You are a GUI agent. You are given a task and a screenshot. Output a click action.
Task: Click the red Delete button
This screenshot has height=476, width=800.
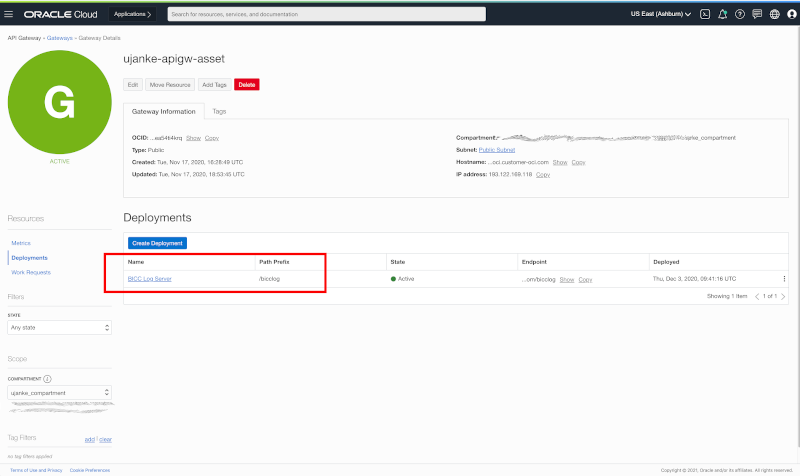pyautogui.click(x=247, y=85)
